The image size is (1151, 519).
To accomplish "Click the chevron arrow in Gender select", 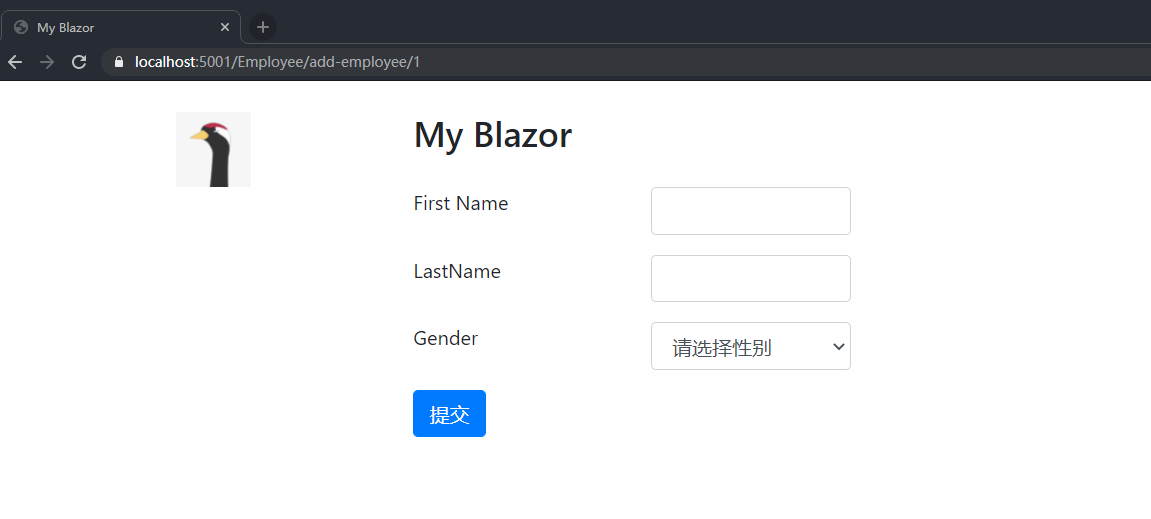I will [838, 346].
